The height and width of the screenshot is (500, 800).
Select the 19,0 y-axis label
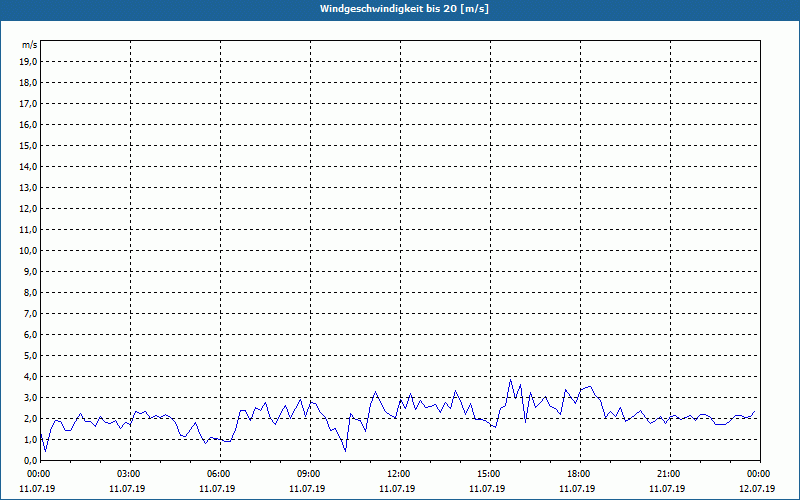click(x=29, y=61)
